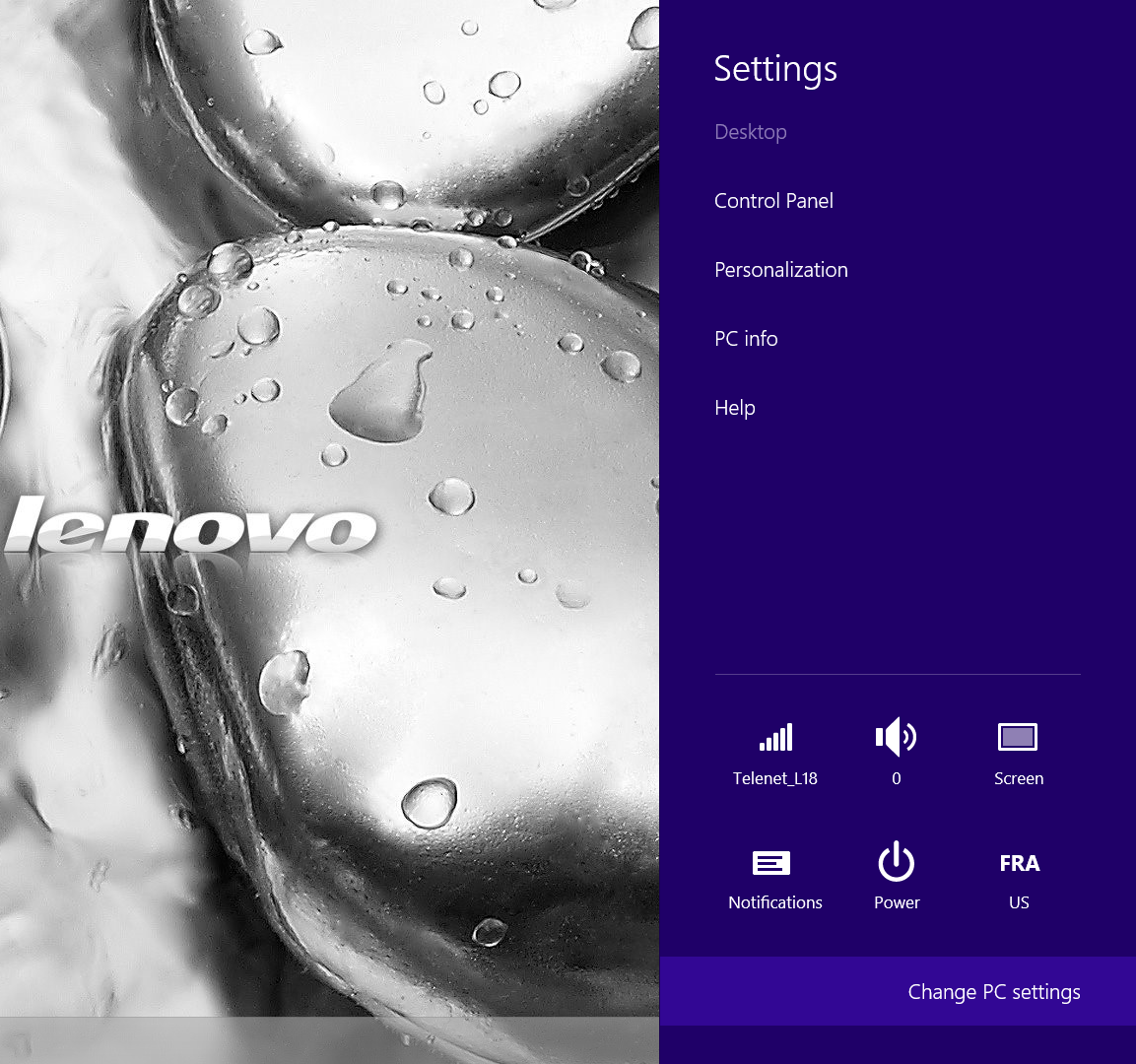Toggle notifications via the Notifications label
Viewport: 1136px width, 1064px height.
775,902
